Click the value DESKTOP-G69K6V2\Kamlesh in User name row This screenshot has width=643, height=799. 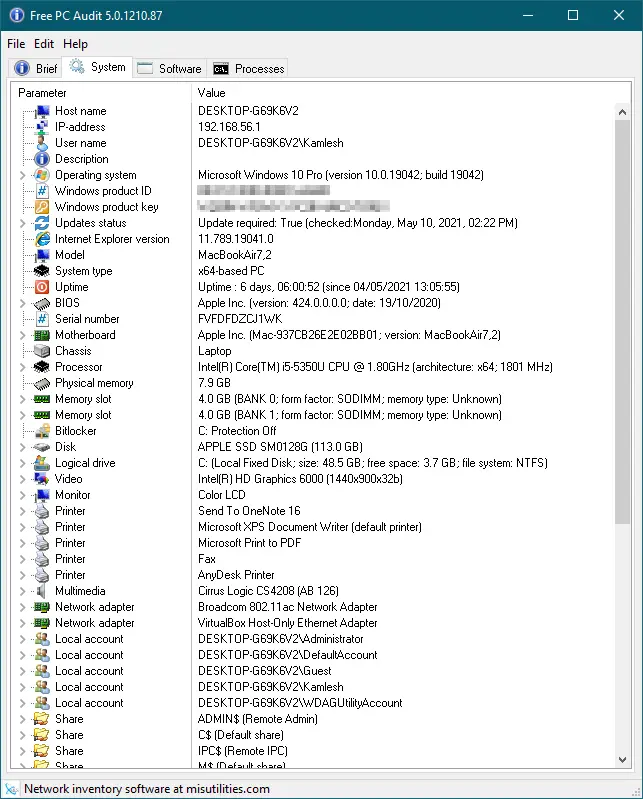pos(271,143)
